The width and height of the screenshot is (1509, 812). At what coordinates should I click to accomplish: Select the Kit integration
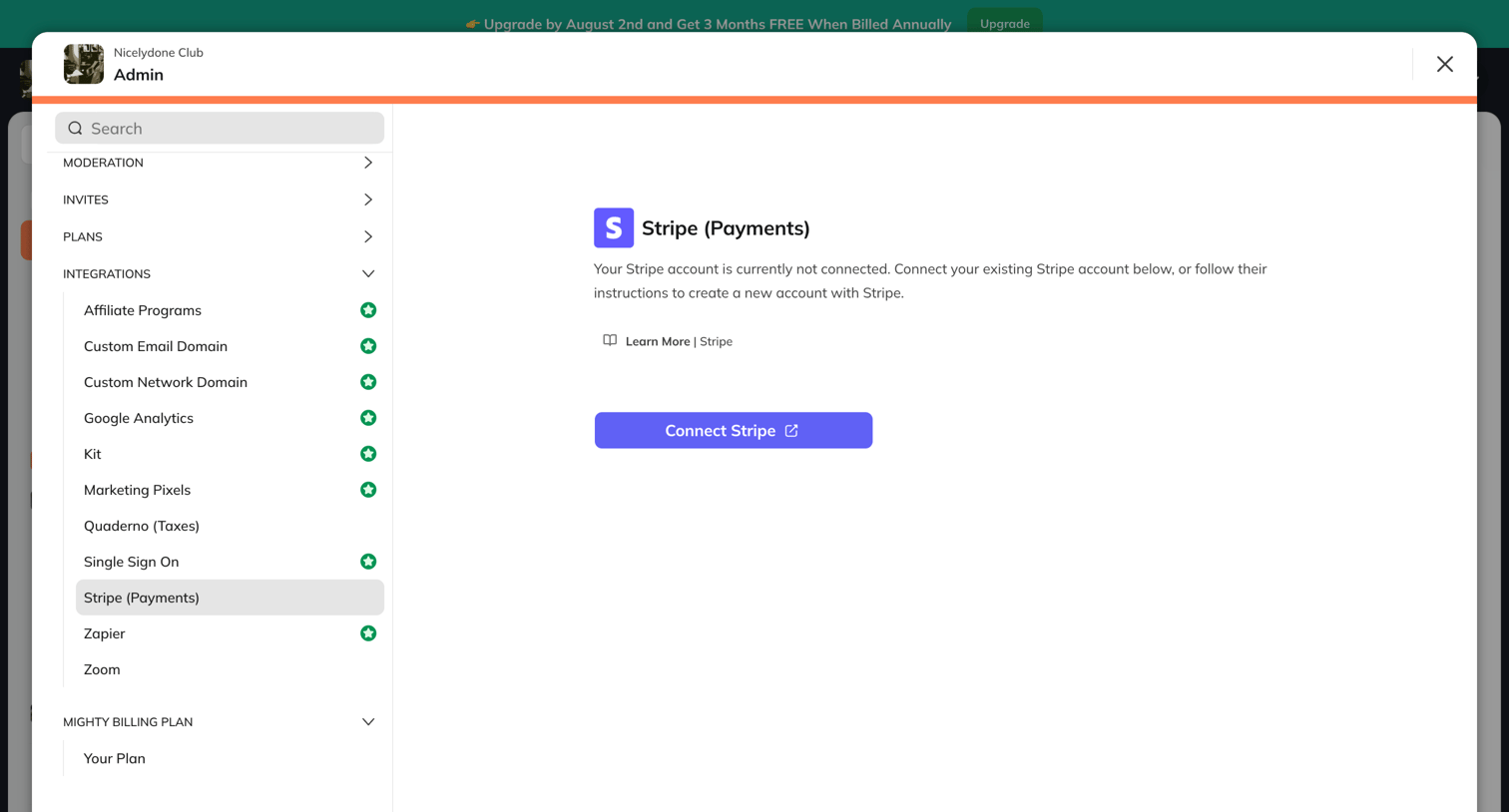(x=230, y=454)
